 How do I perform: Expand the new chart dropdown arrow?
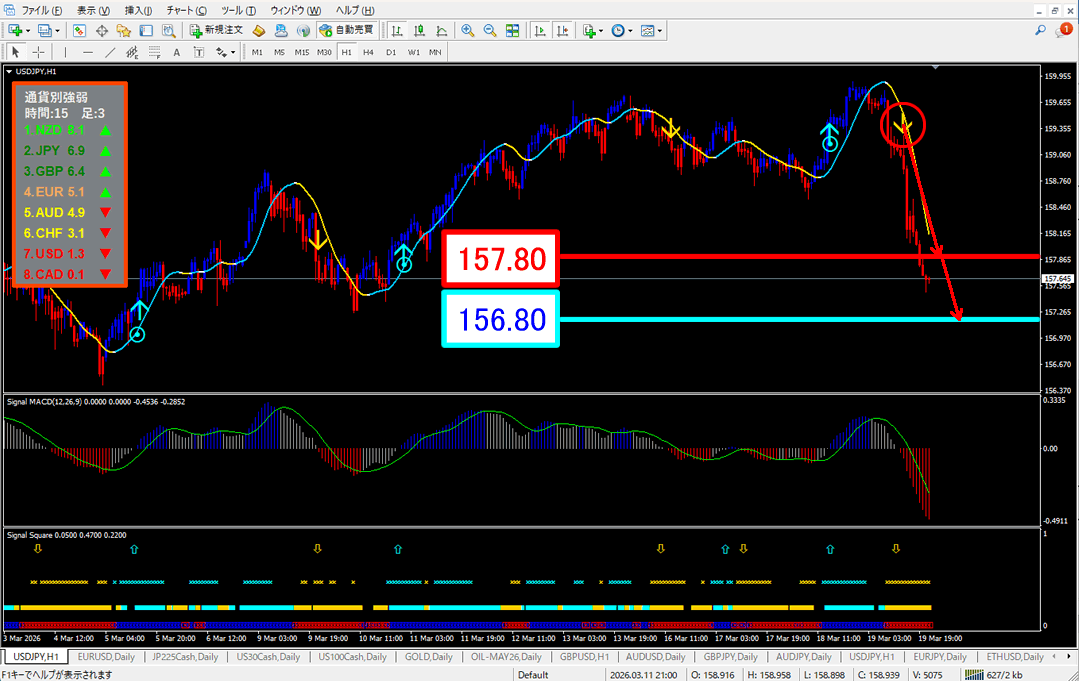click(x=27, y=31)
